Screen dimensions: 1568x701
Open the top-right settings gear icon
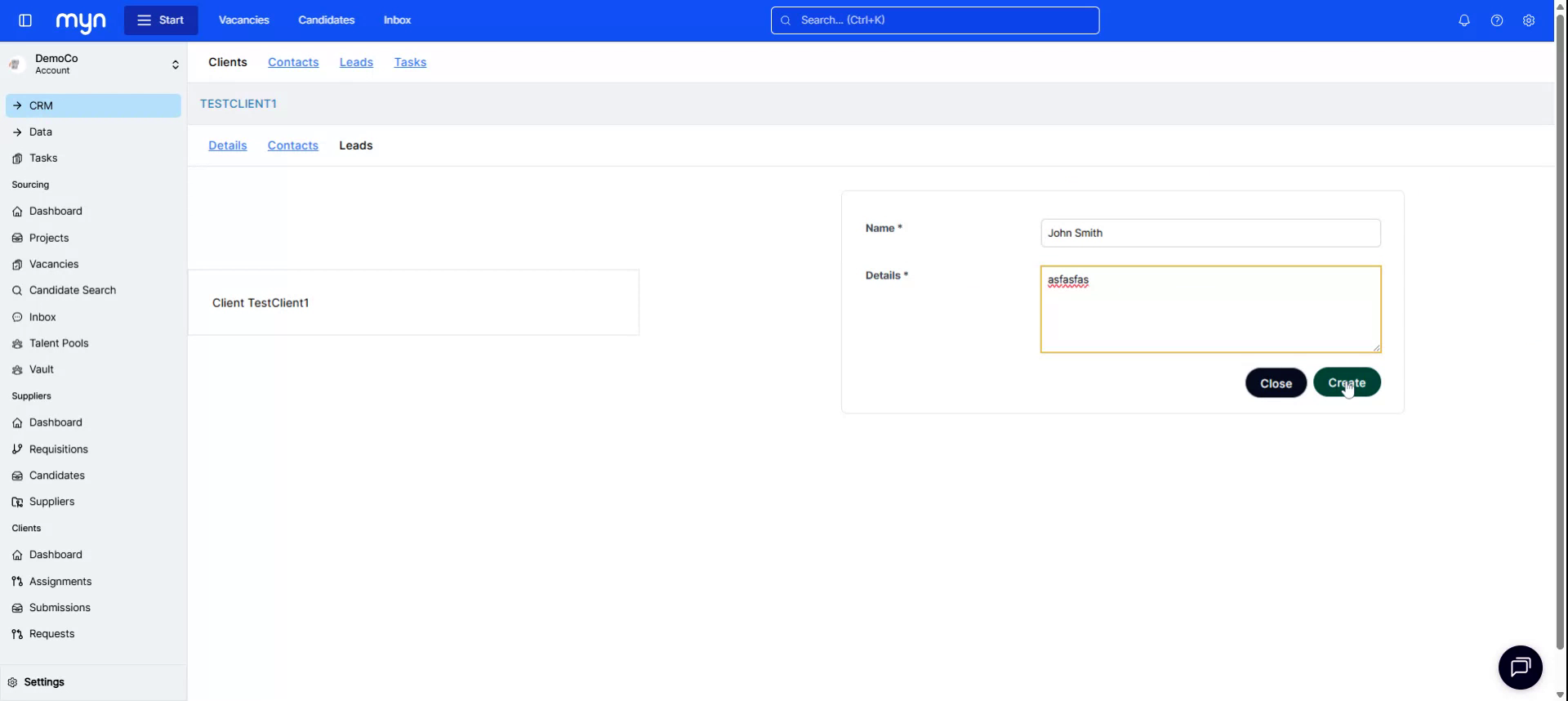coord(1528,20)
